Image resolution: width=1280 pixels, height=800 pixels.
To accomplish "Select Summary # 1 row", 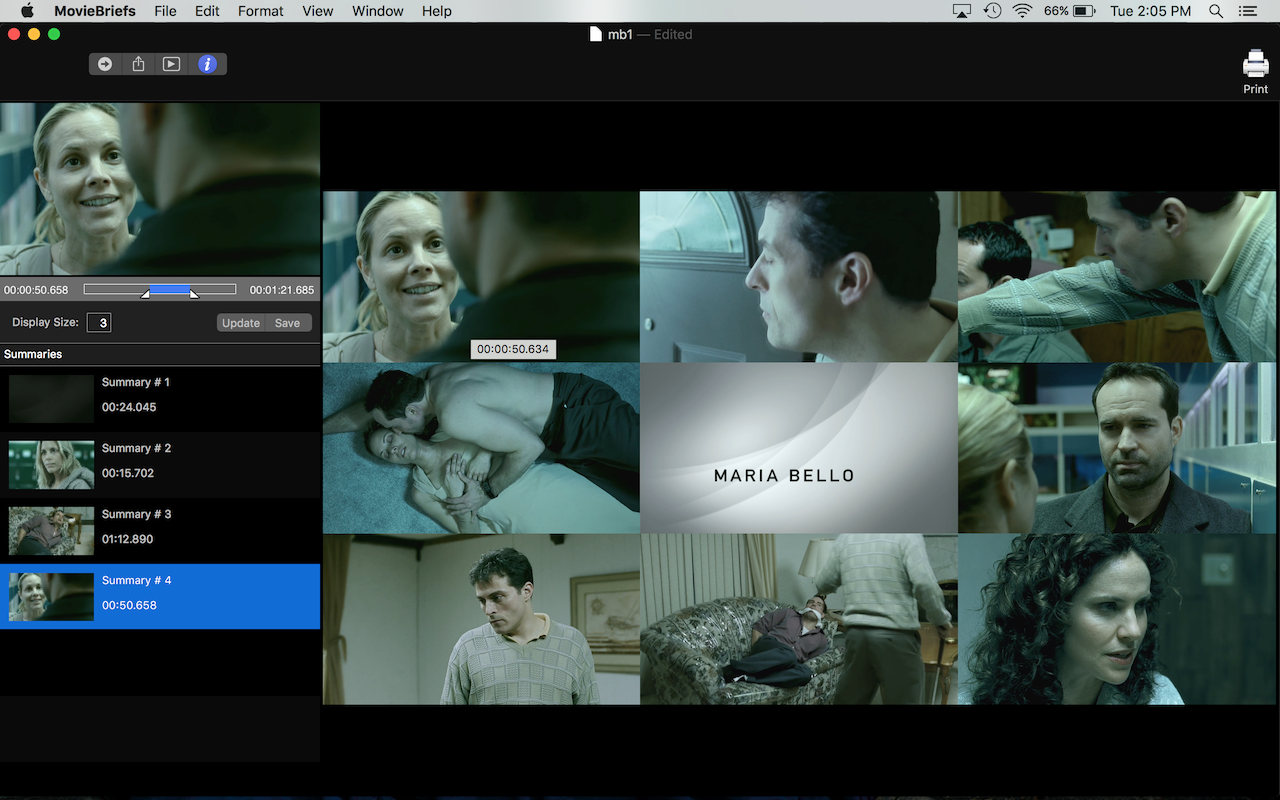I will 160,399.
